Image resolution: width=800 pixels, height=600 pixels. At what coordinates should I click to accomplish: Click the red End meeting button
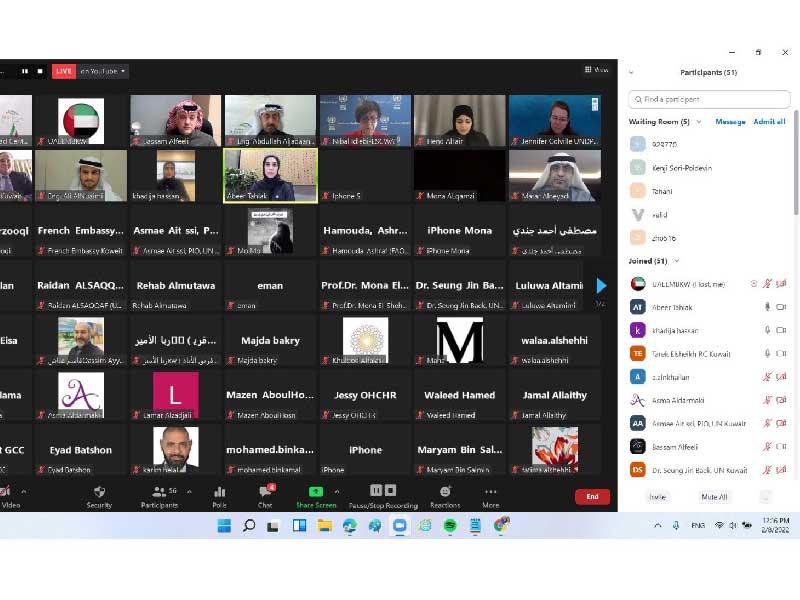pyautogui.click(x=592, y=496)
